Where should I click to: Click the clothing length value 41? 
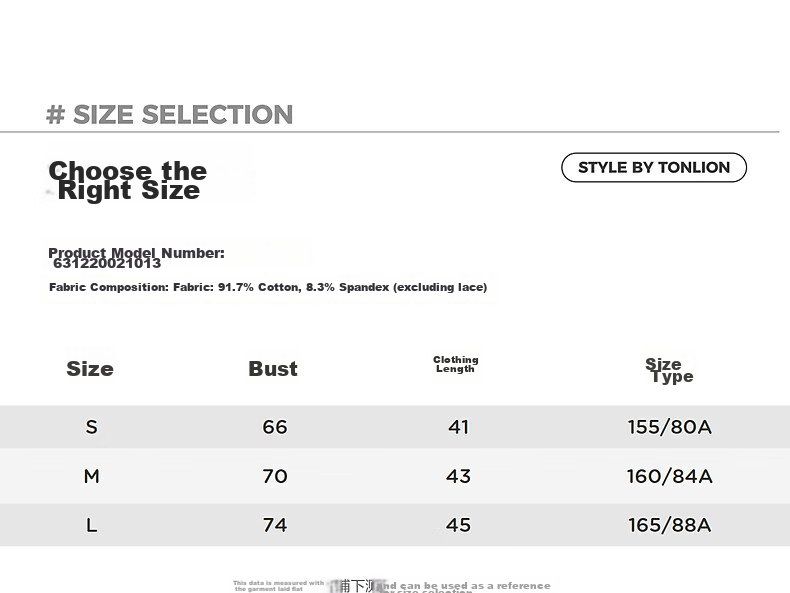click(458, 427)
